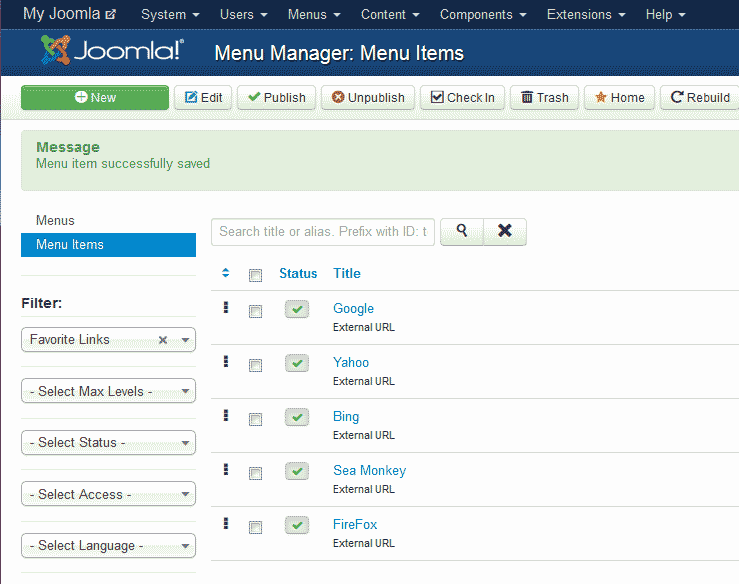Click the Joomla! logo
Screen dimensions: 739x584
(112, 52)
